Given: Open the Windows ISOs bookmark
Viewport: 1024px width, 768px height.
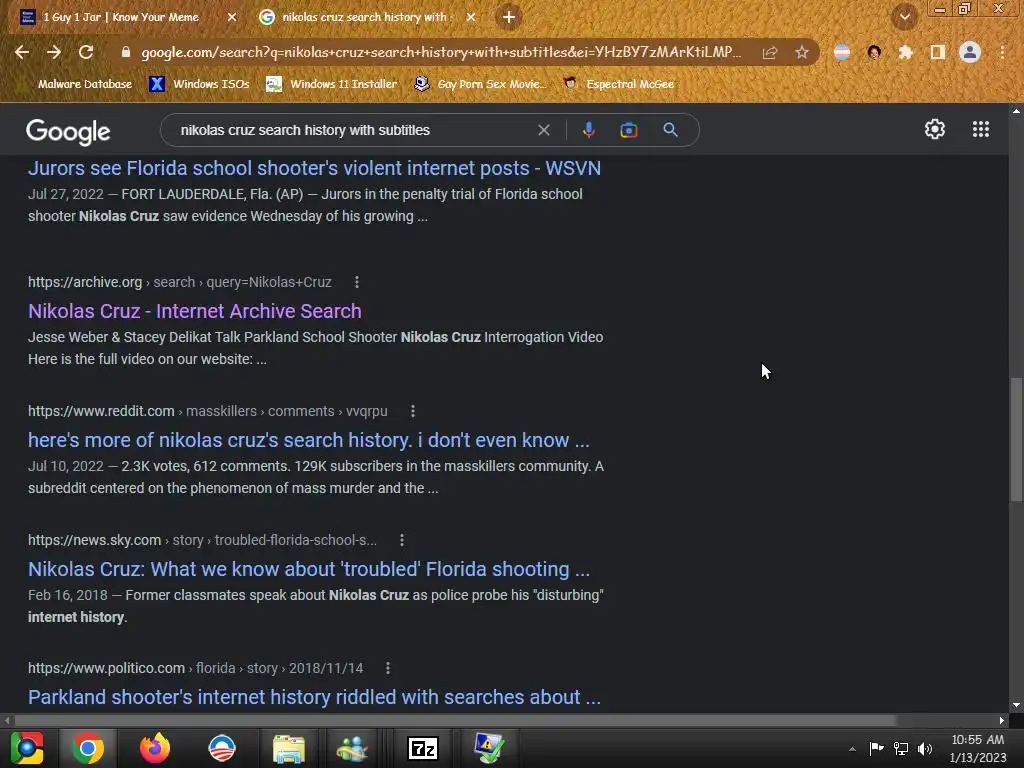Looking at the screenshot, I should (200, 84).
